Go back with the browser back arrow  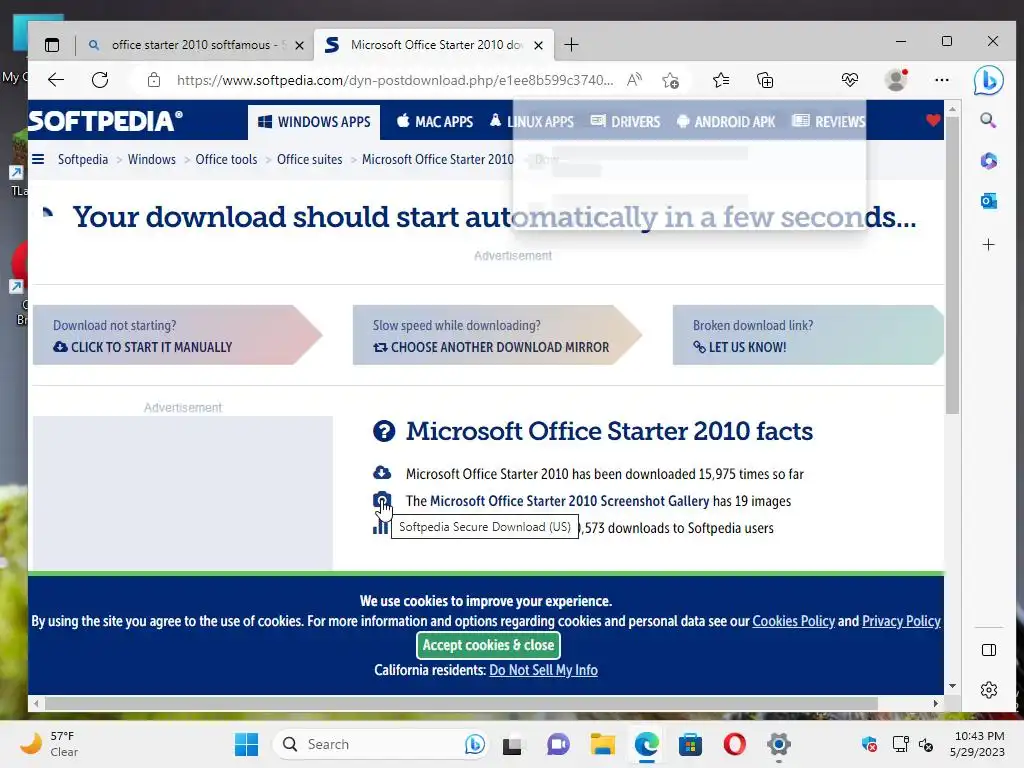56,80
